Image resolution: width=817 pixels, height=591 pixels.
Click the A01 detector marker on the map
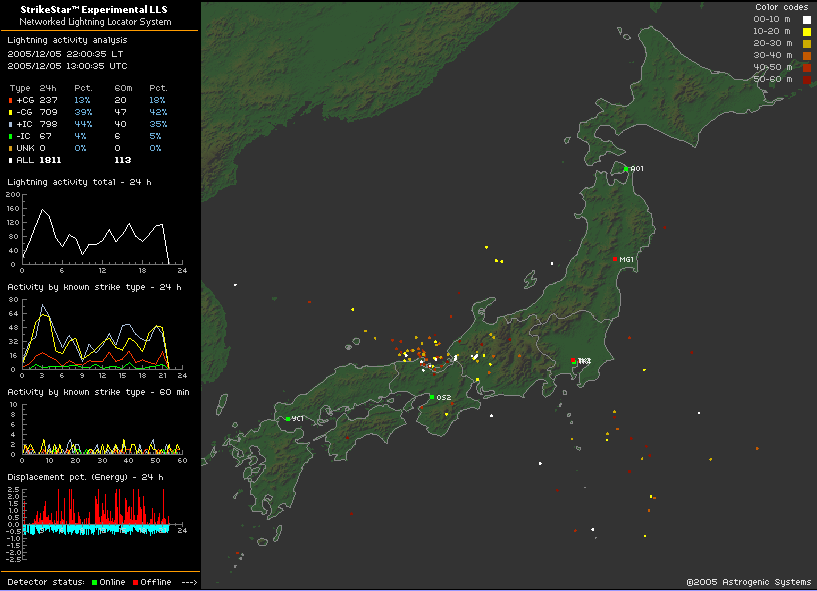tap(626, 169)
